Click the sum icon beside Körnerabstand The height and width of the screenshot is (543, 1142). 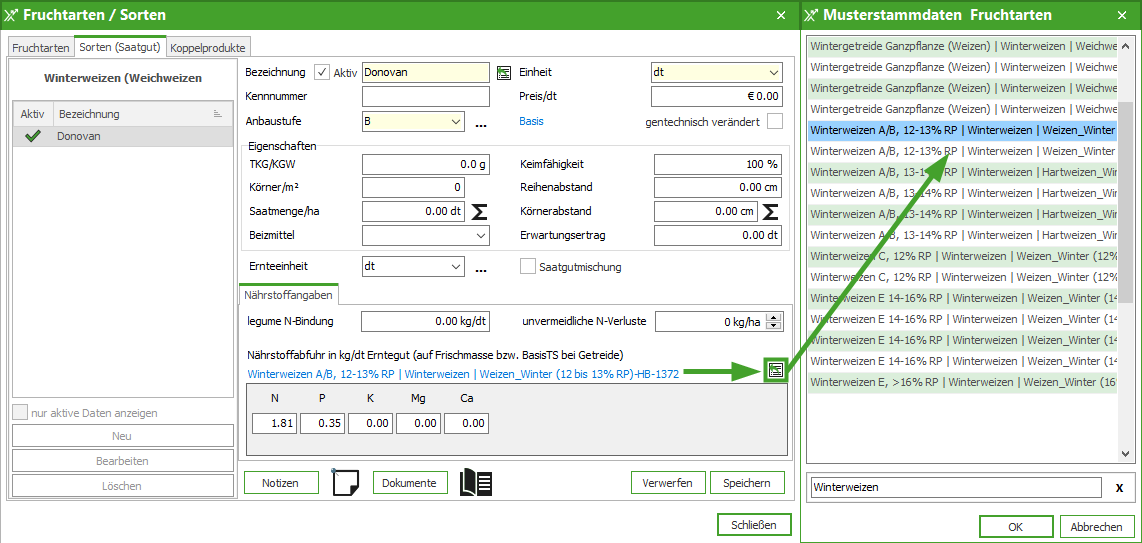tap(770, 212)
